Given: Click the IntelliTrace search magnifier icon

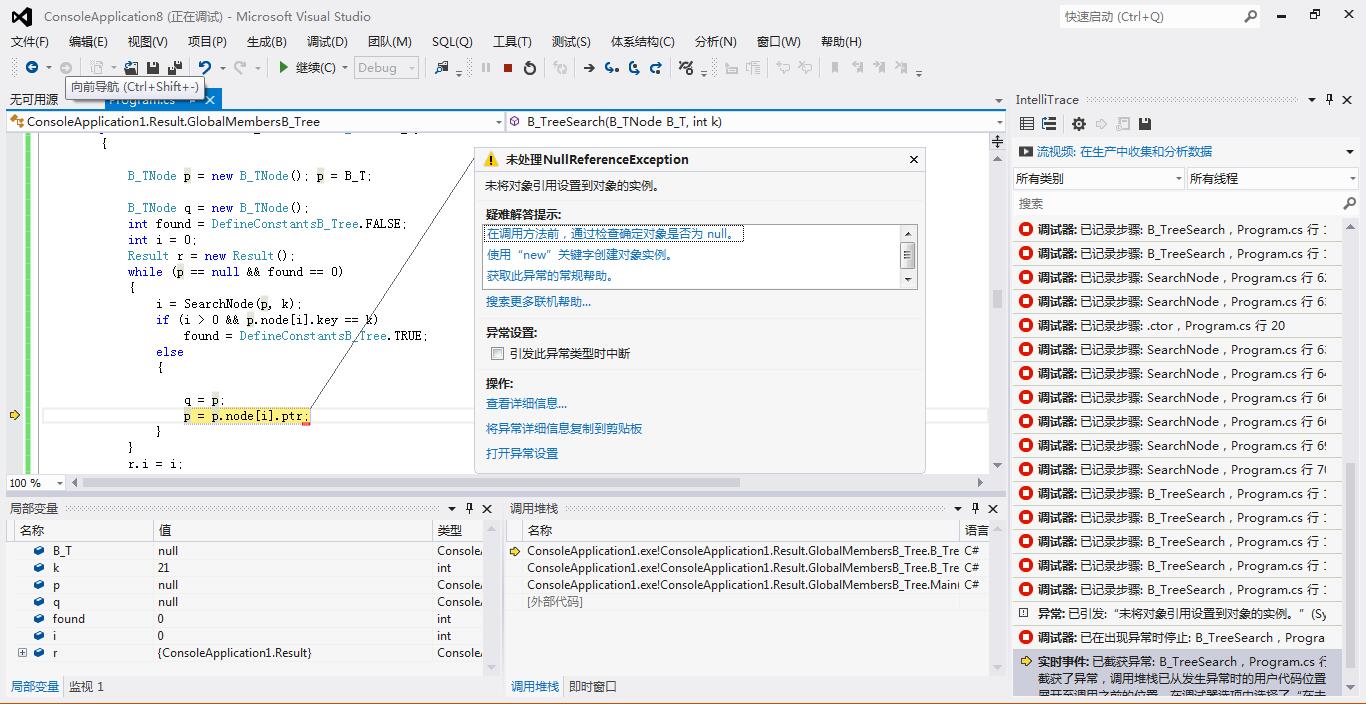Looking at the screenshot, I should [1349, 203].
